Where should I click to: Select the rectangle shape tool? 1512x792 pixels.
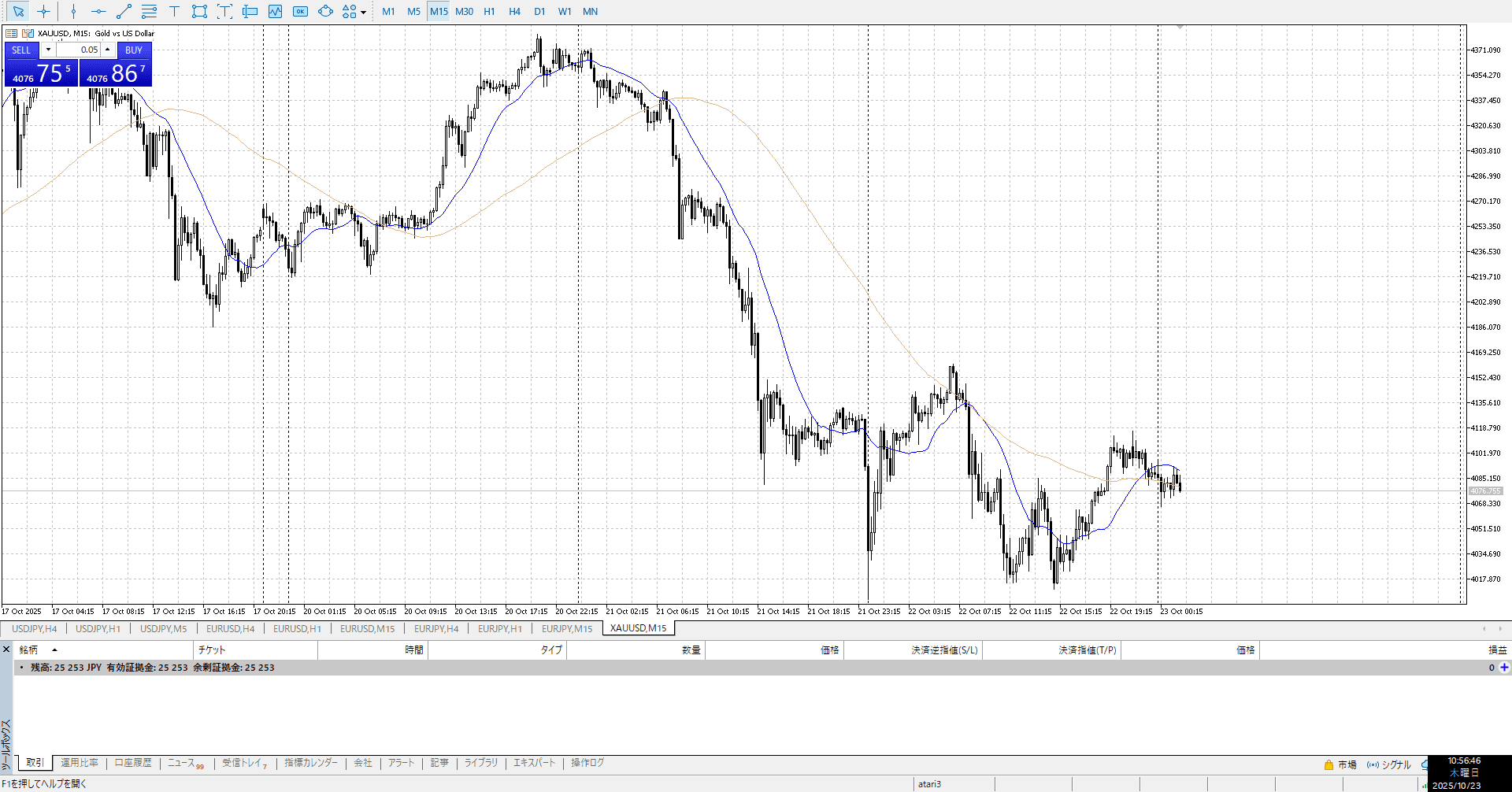coord(199,11)
